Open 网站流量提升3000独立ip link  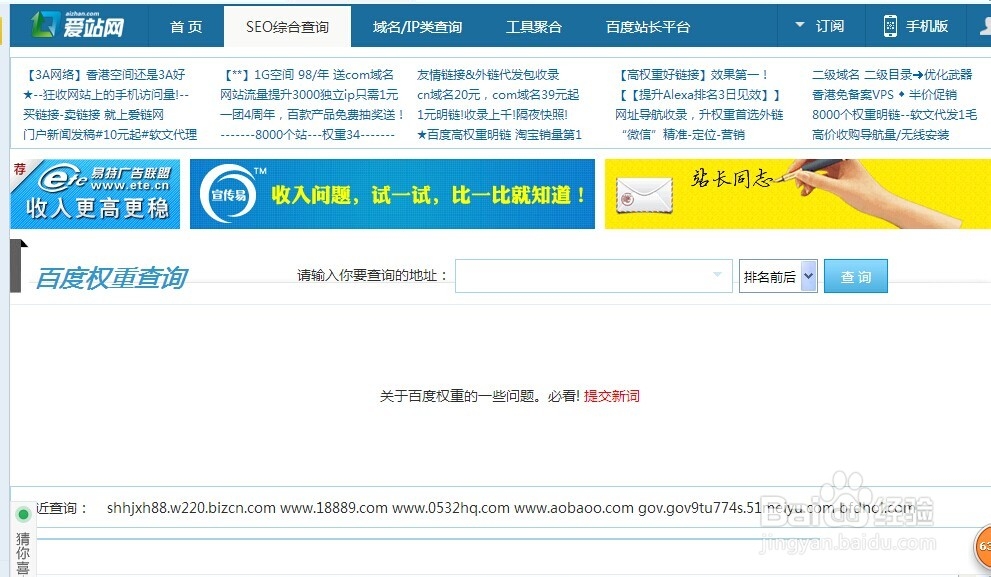[x=309, y=95]
